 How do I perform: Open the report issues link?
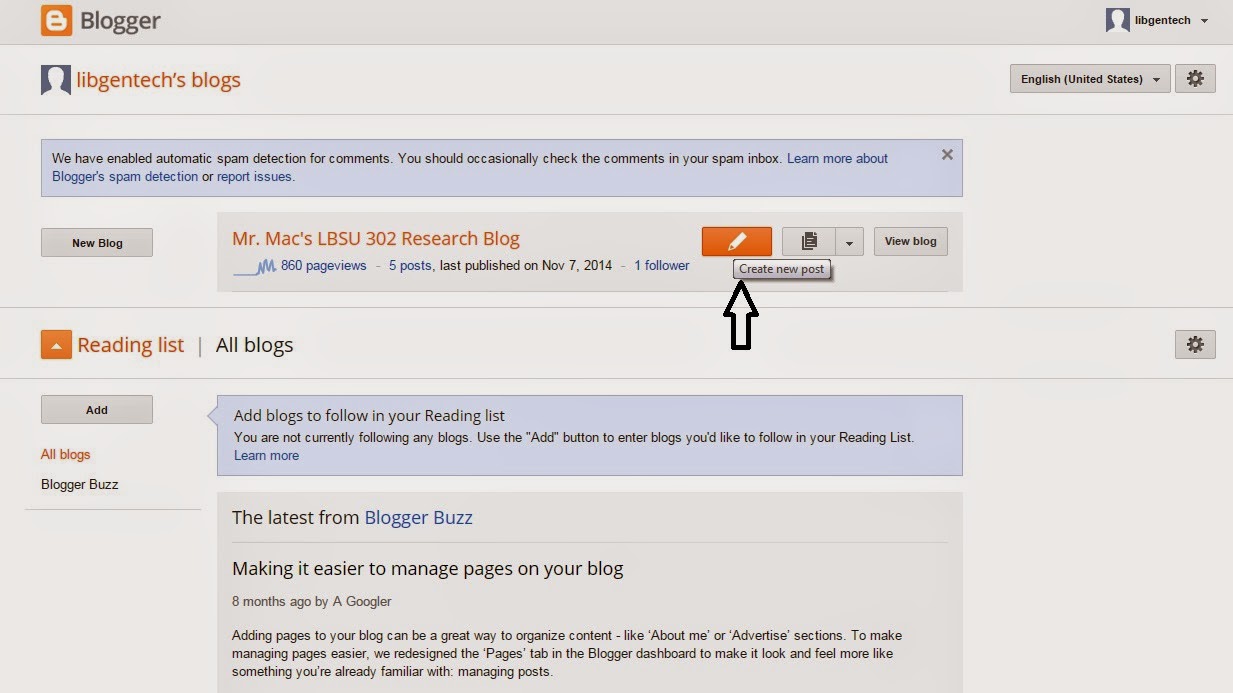pyautogui.click(x=254, y=177)
